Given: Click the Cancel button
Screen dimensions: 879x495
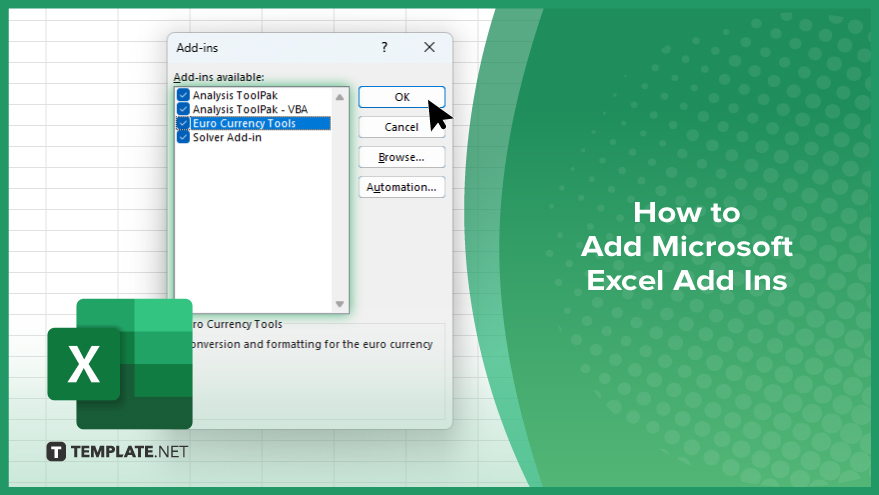Looking at the screenshot, I should click(401, 127).
